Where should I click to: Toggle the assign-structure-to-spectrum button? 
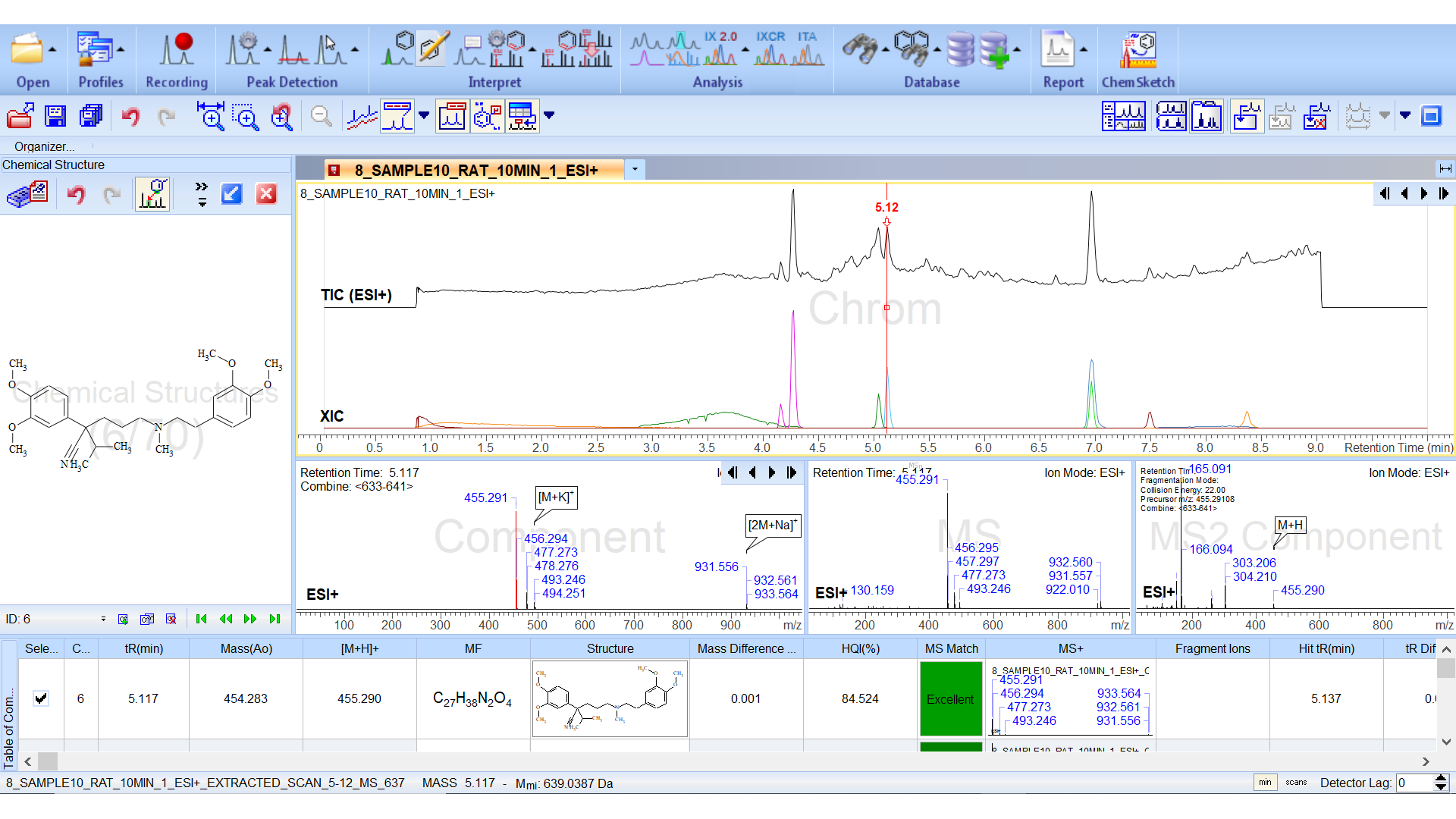(x=152, y=194)
